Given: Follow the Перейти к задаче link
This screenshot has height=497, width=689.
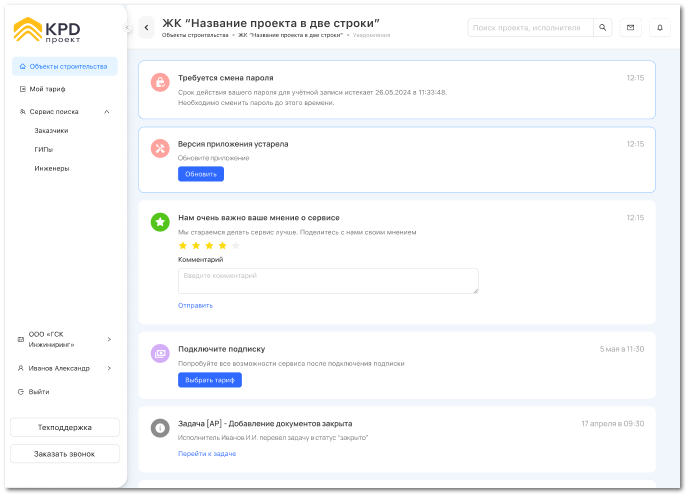Looking at the screenshot, I should (x=207, y=454).
